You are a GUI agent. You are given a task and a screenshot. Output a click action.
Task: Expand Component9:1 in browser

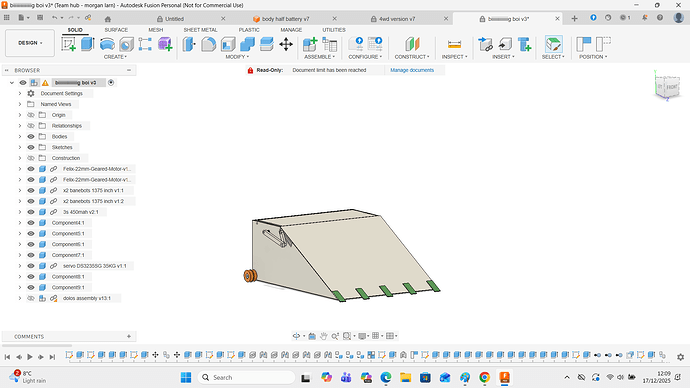[x=20, y=287]
